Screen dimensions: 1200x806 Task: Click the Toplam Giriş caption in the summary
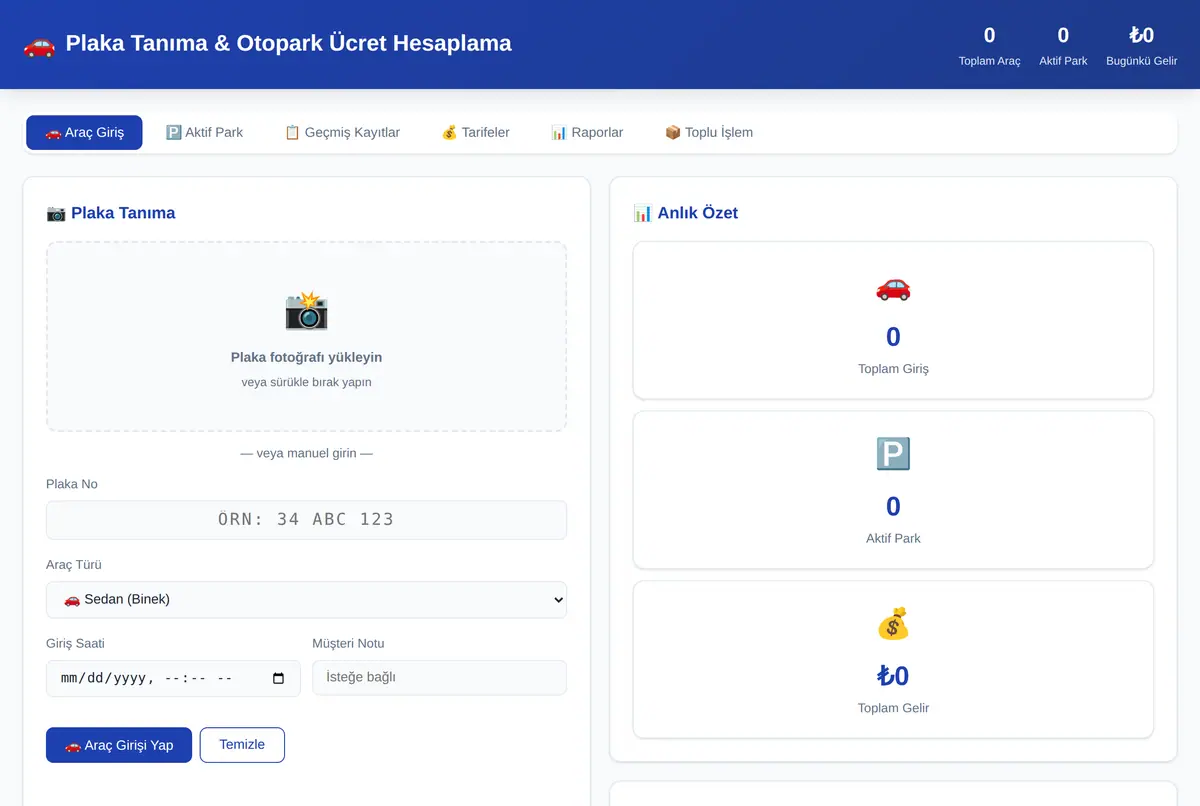coord(893,369)
